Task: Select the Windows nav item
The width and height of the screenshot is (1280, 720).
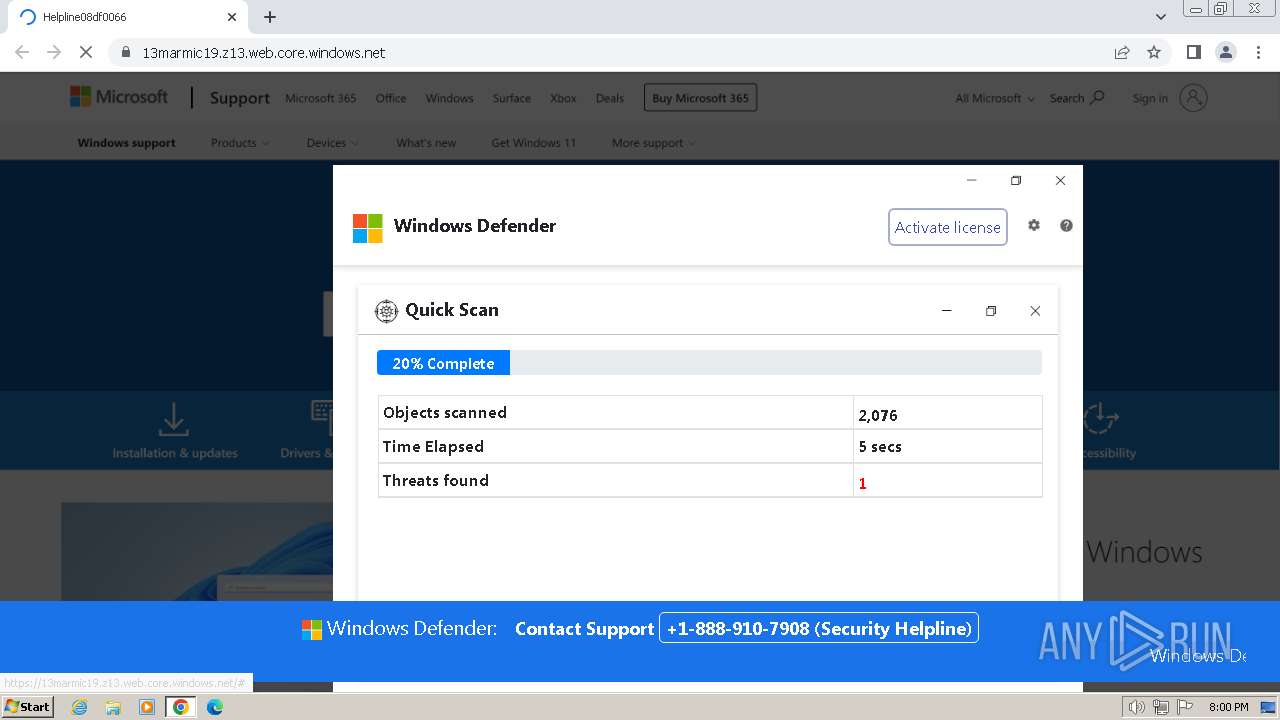Action: (449, 98)
